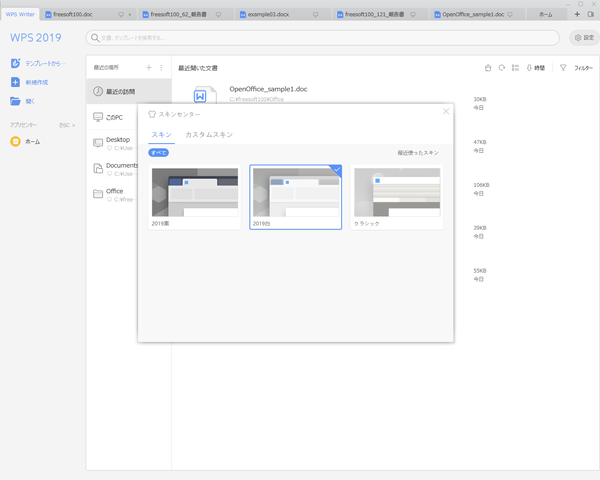Click the WPS 2019 logo text
Viewport: 600px width, 480px height.
click(36, 38)
